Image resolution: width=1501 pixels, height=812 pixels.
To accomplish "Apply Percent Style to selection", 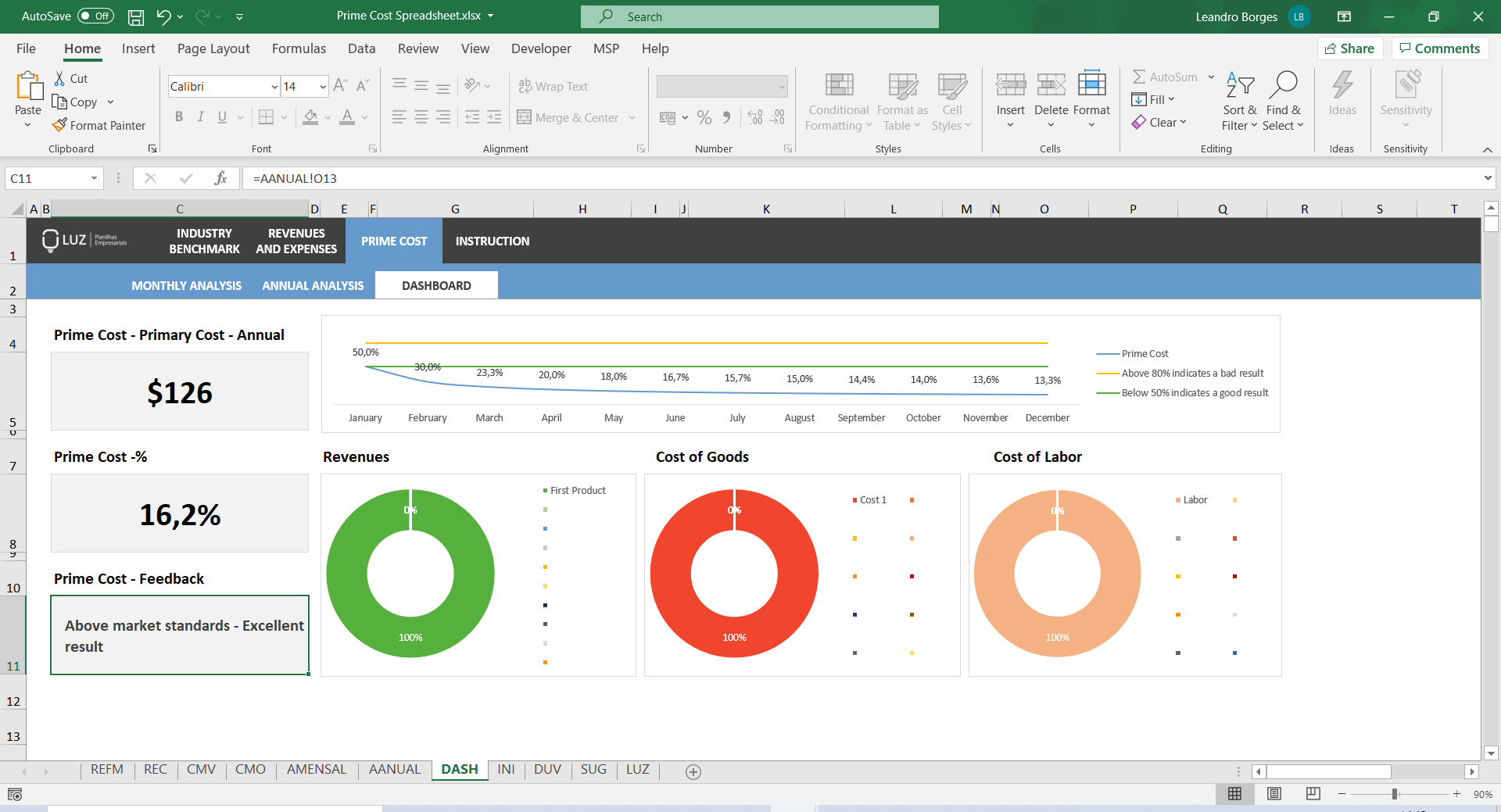I will [x=704, y=117].
